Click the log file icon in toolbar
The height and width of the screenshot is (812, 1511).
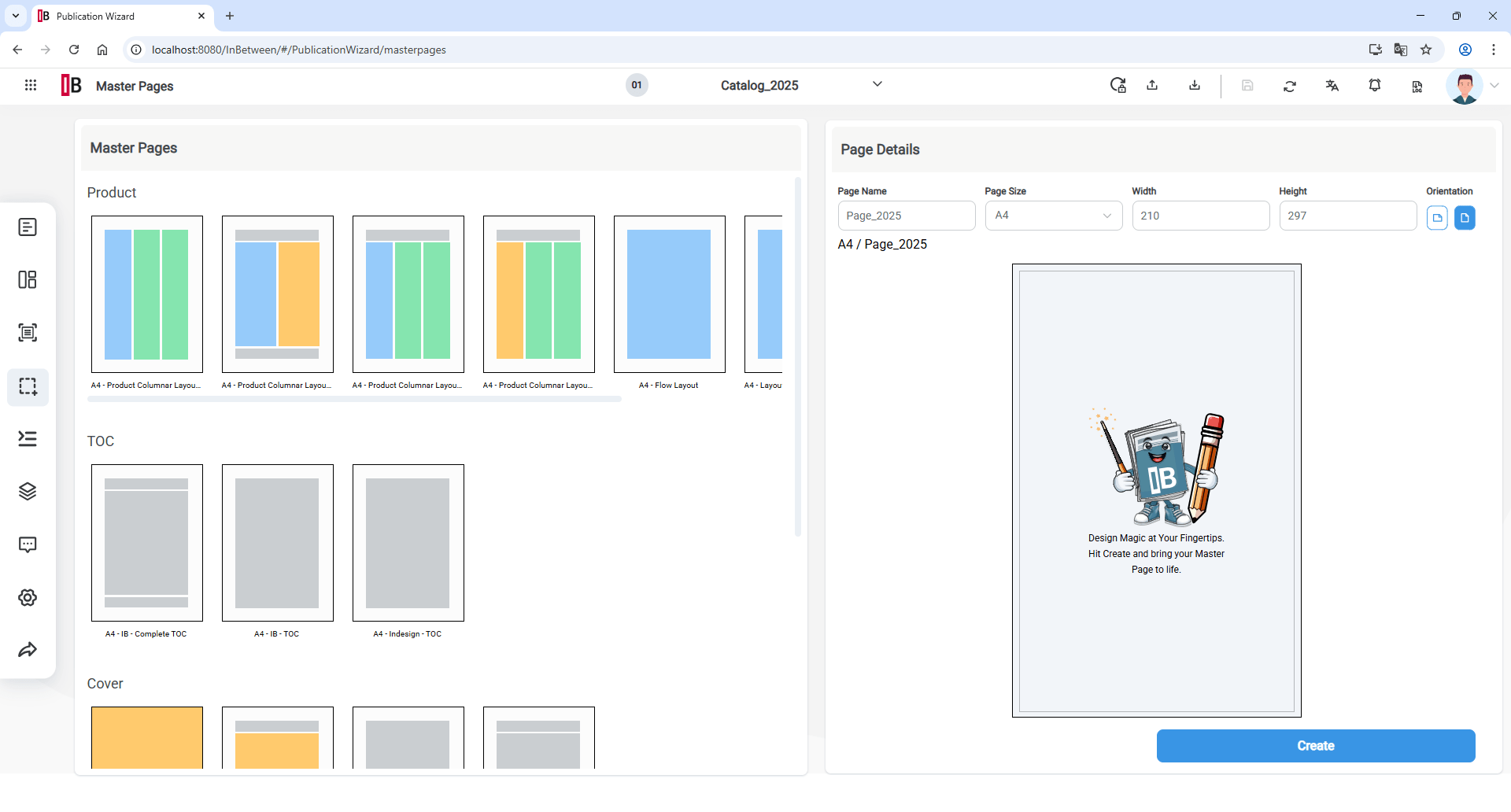pos(1417,87)
